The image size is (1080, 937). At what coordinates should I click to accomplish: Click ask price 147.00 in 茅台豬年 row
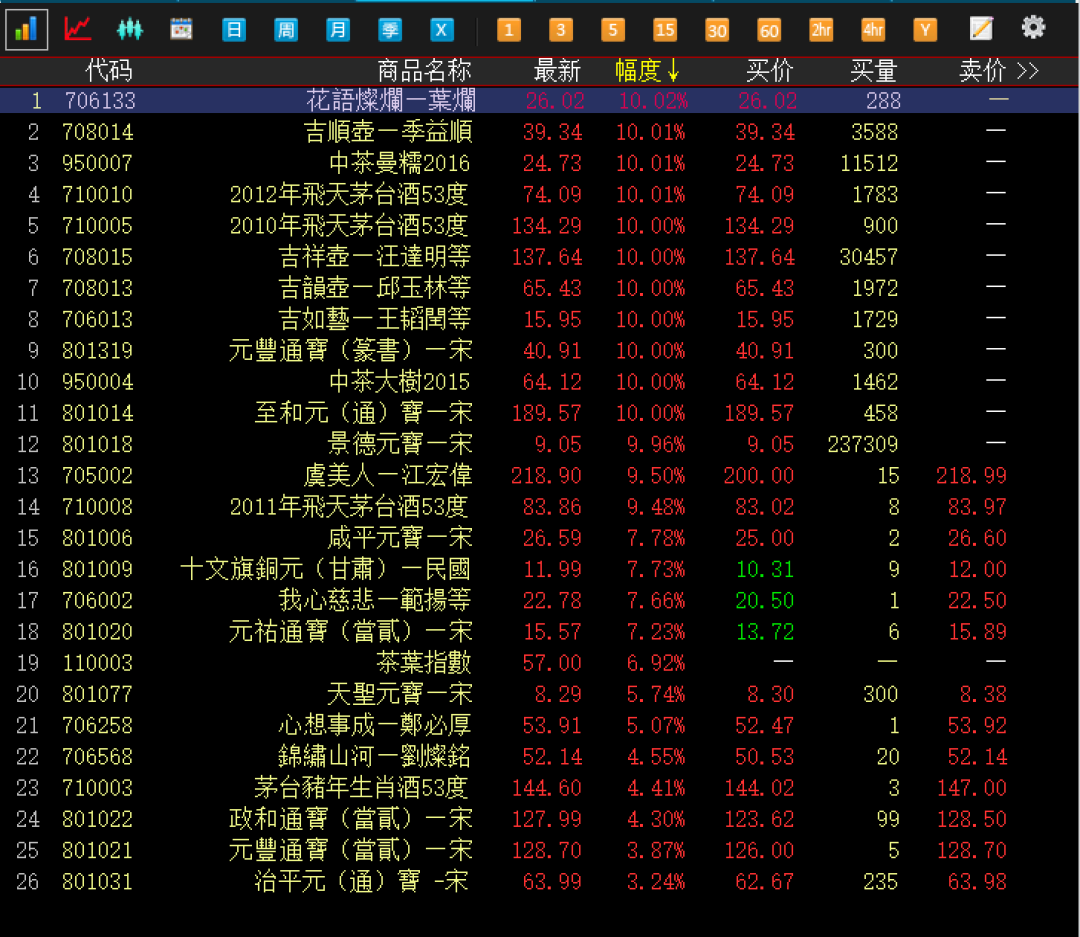971,787
